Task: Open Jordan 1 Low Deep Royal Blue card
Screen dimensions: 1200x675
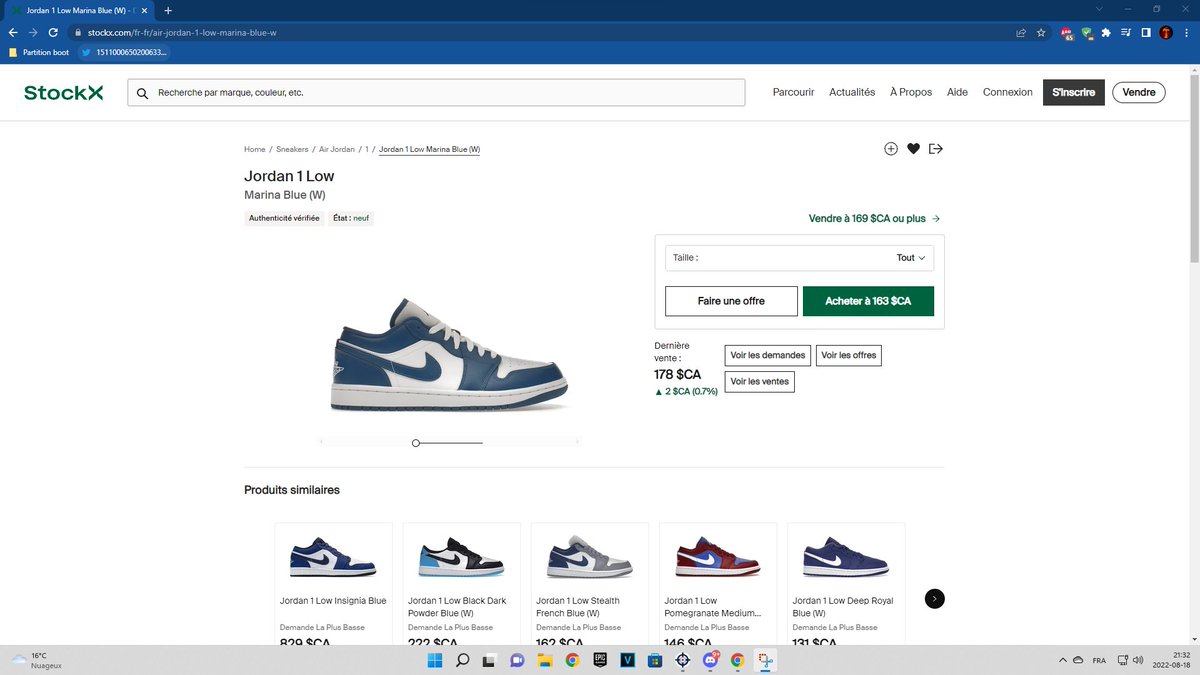Action: 846,583
